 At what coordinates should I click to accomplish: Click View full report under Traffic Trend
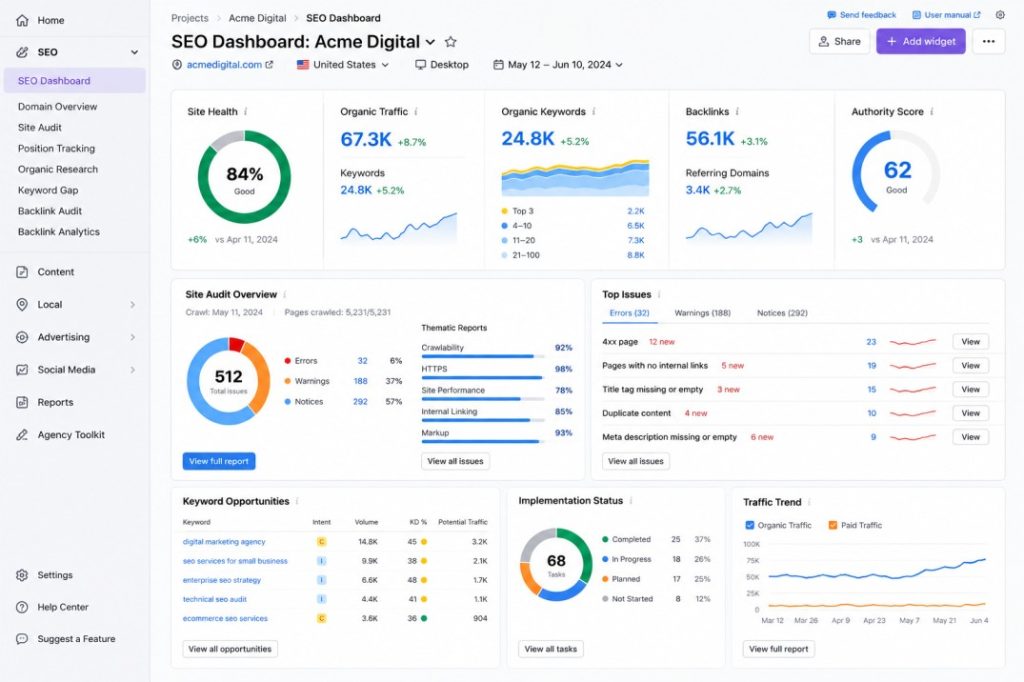point(778,649)
